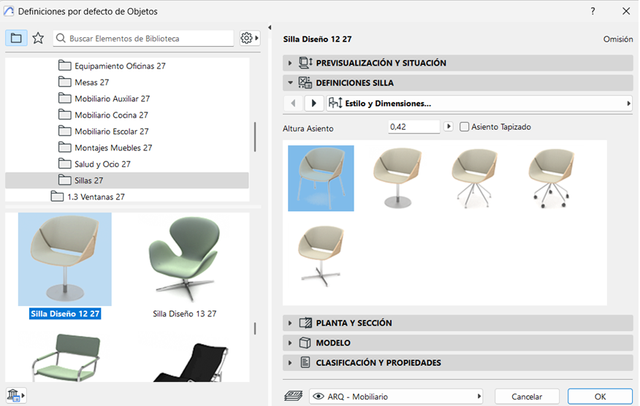Expand Previsualización y Situación panel

[290, 63]
